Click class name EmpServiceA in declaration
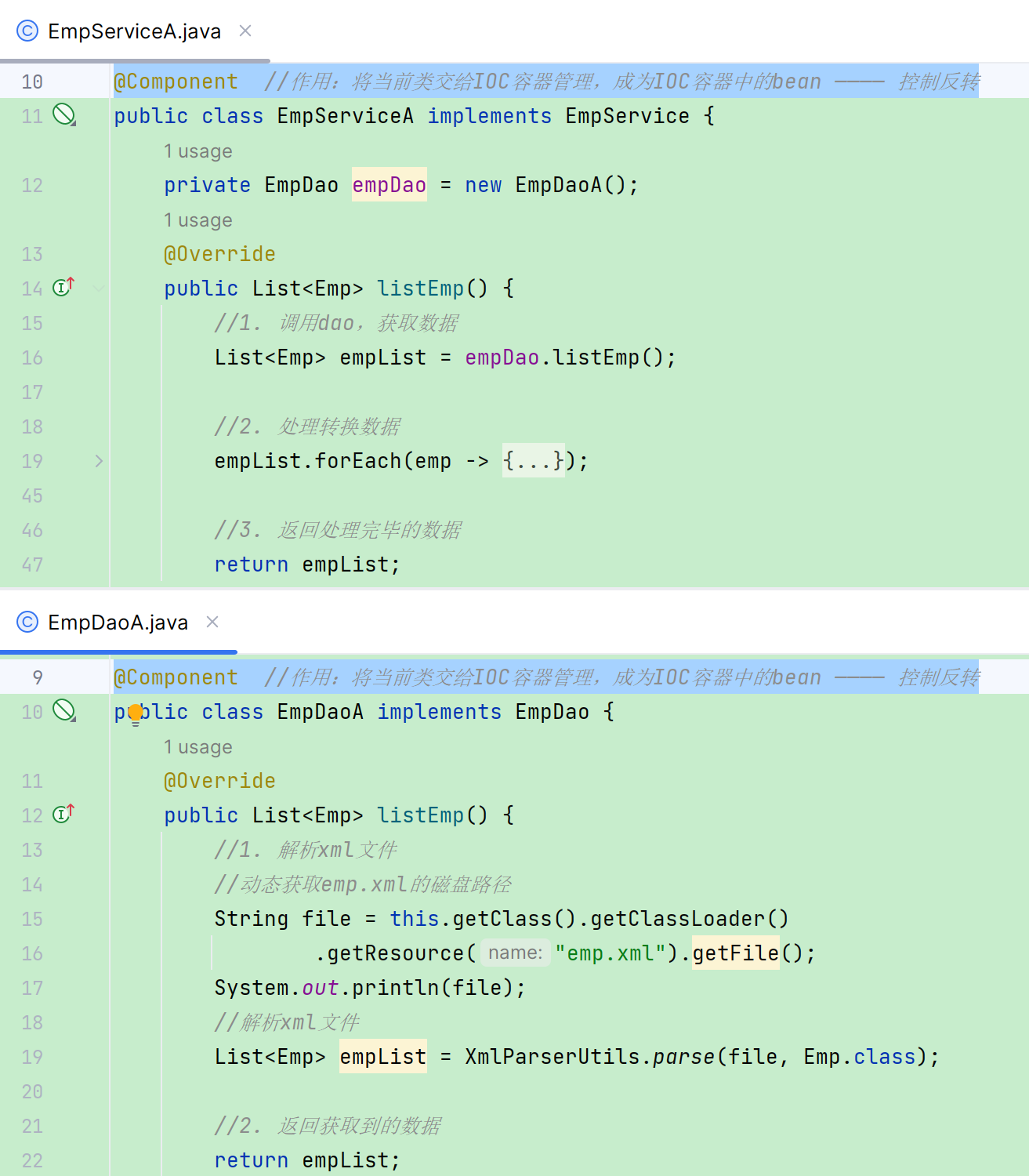The height and width of the screenshot is (1176, 1029). [x=346, y=116]
